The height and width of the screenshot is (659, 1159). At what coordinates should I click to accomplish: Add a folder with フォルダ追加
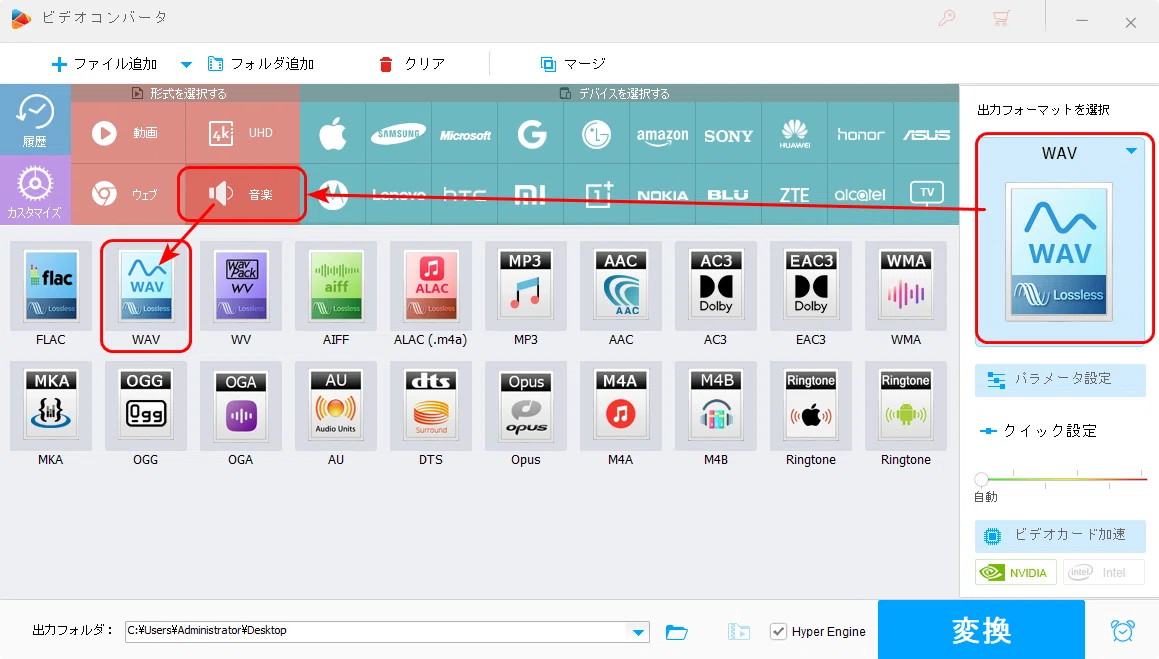[261, 64]
